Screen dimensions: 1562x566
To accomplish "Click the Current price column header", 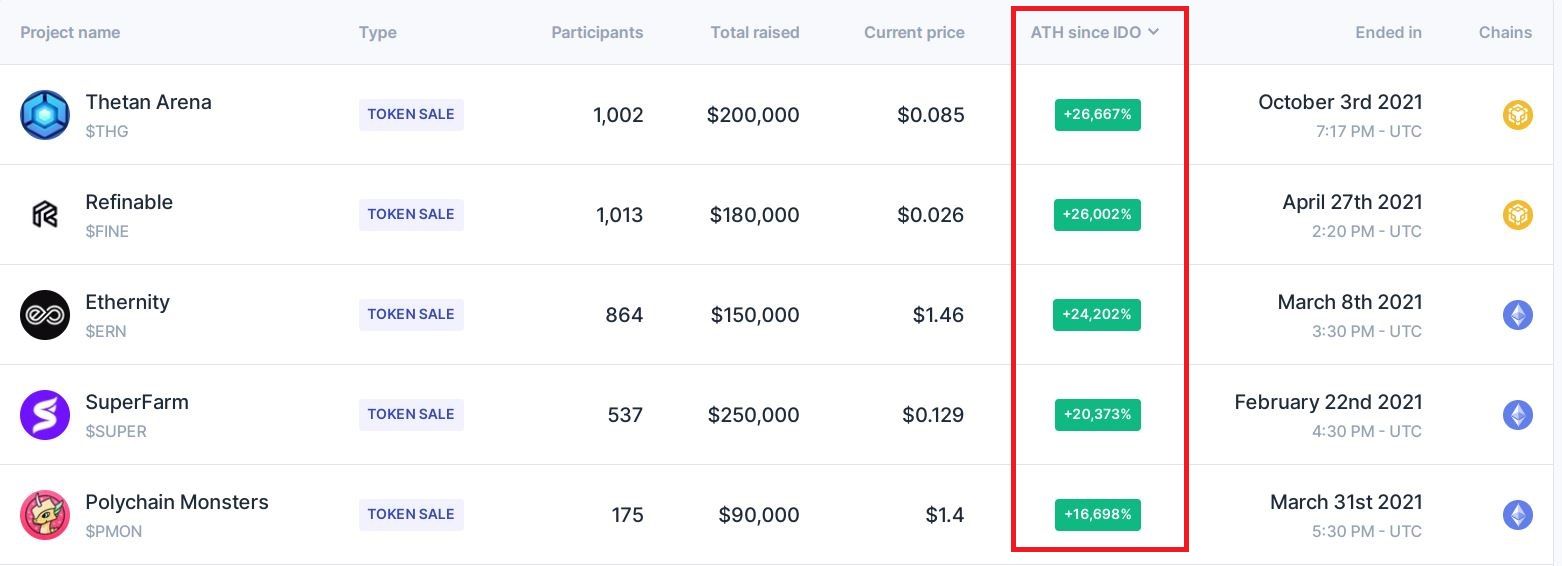I will [x=914, y=32].
